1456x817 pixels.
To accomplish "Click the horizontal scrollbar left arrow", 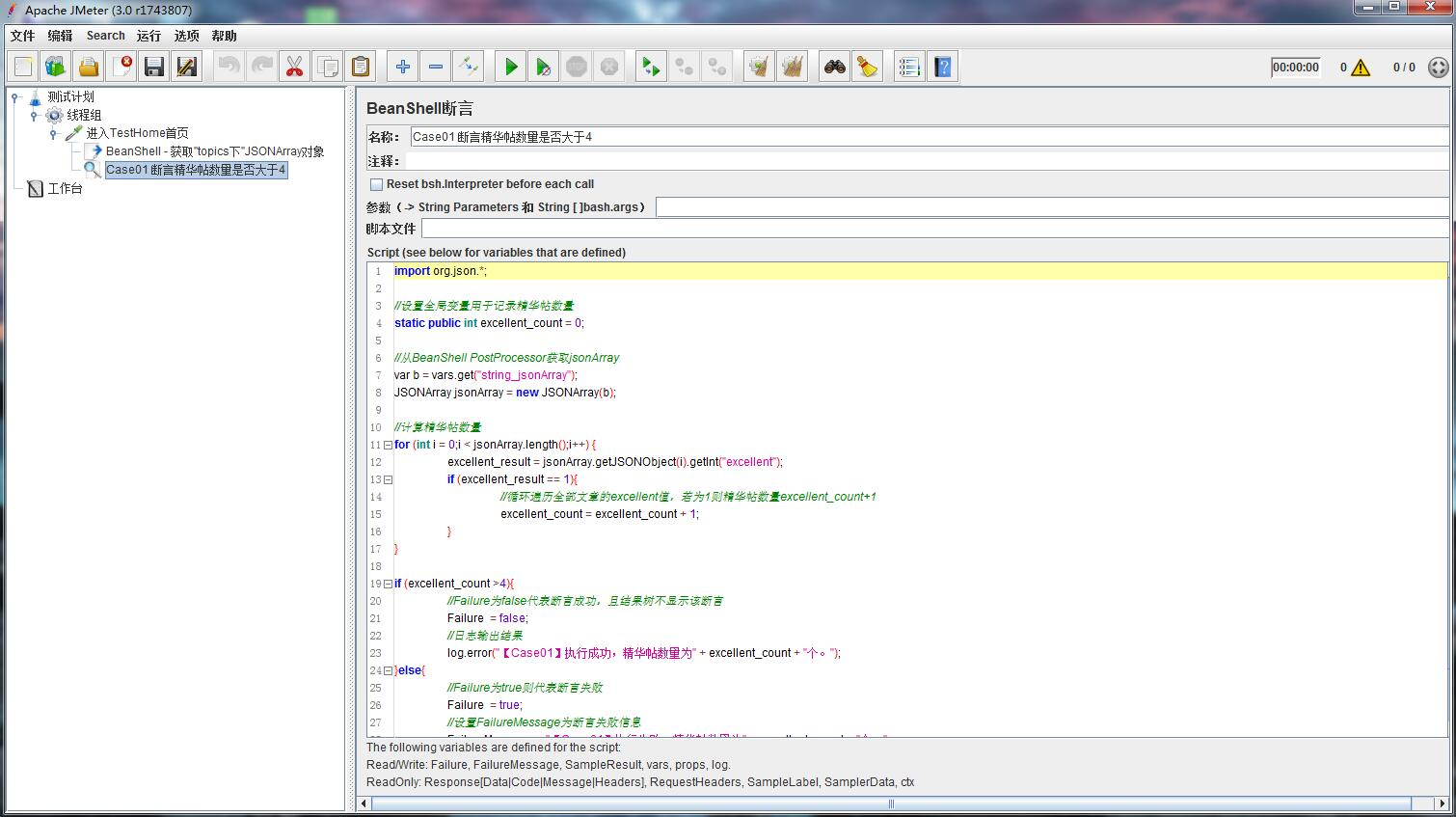I will [364, 803].
